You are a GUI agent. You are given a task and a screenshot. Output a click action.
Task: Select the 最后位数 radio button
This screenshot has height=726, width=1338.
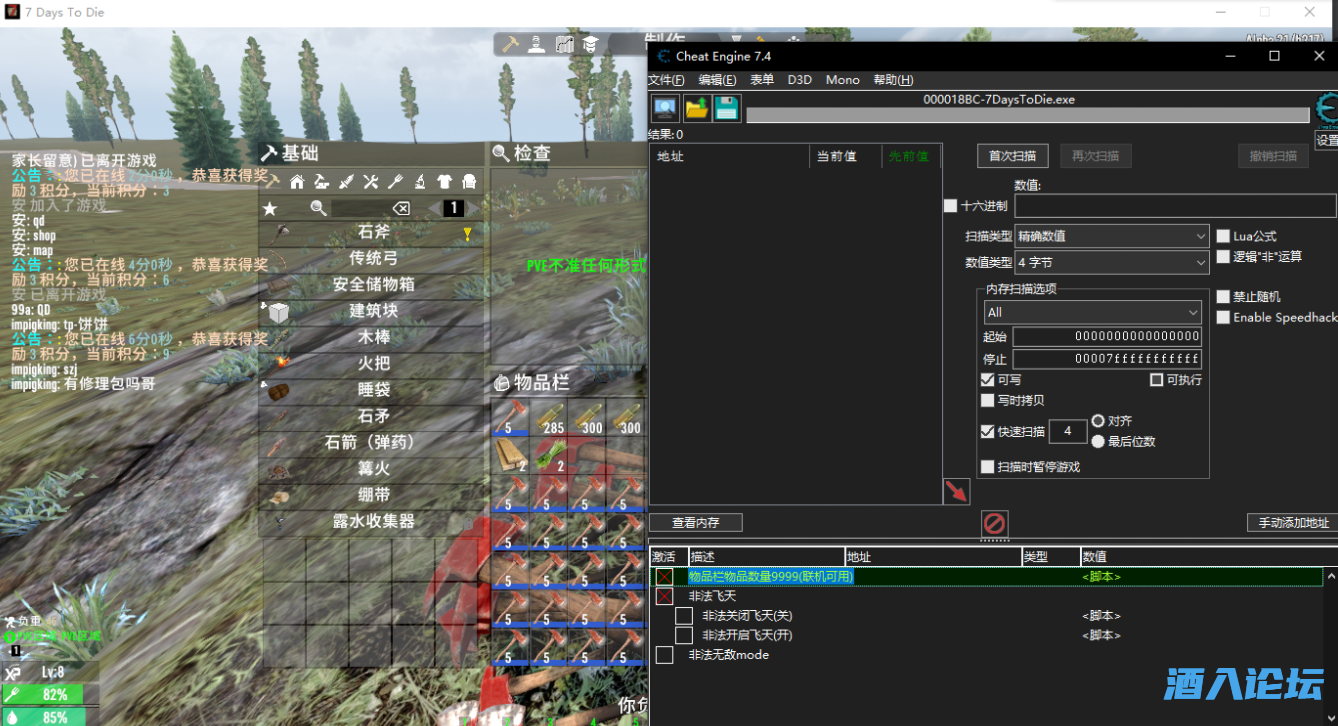(1099, 441)
